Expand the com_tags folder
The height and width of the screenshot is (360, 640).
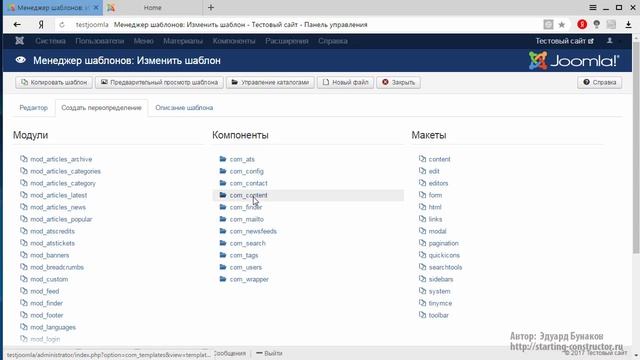tap(244, 255)
